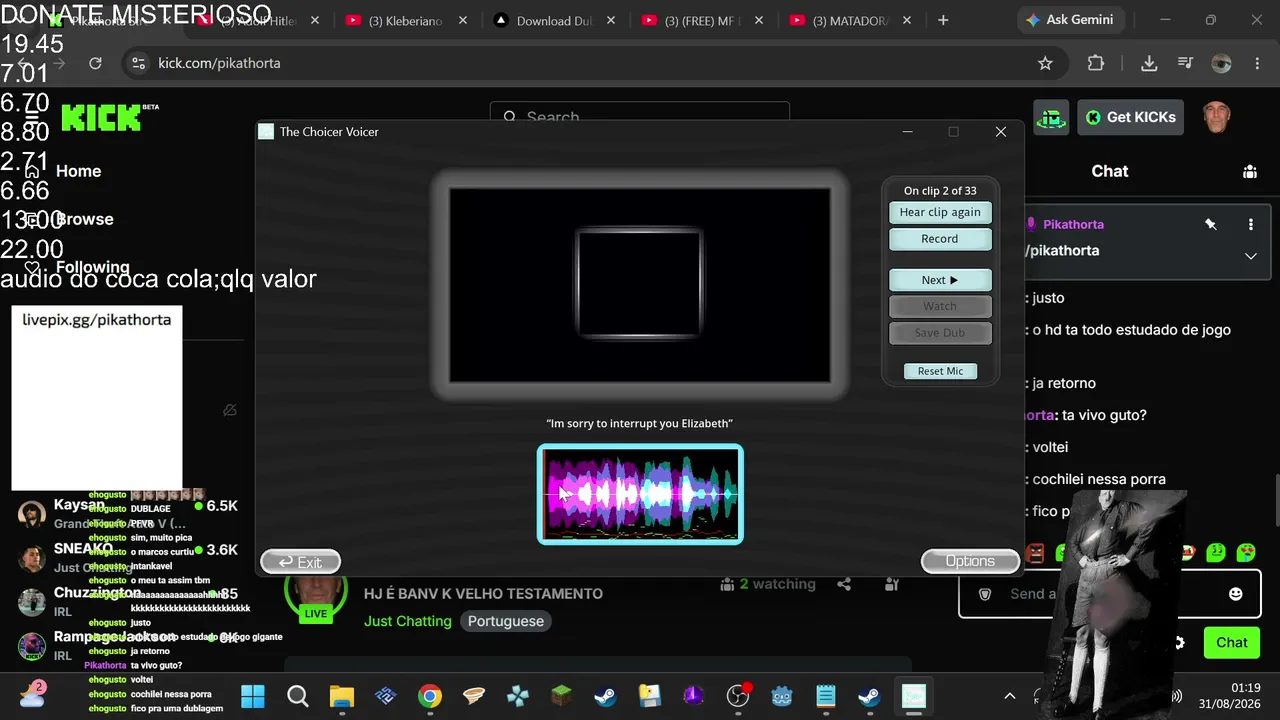Open the Kick Browse page
The image size is (1280, 720).
click(x=84, y=219)
